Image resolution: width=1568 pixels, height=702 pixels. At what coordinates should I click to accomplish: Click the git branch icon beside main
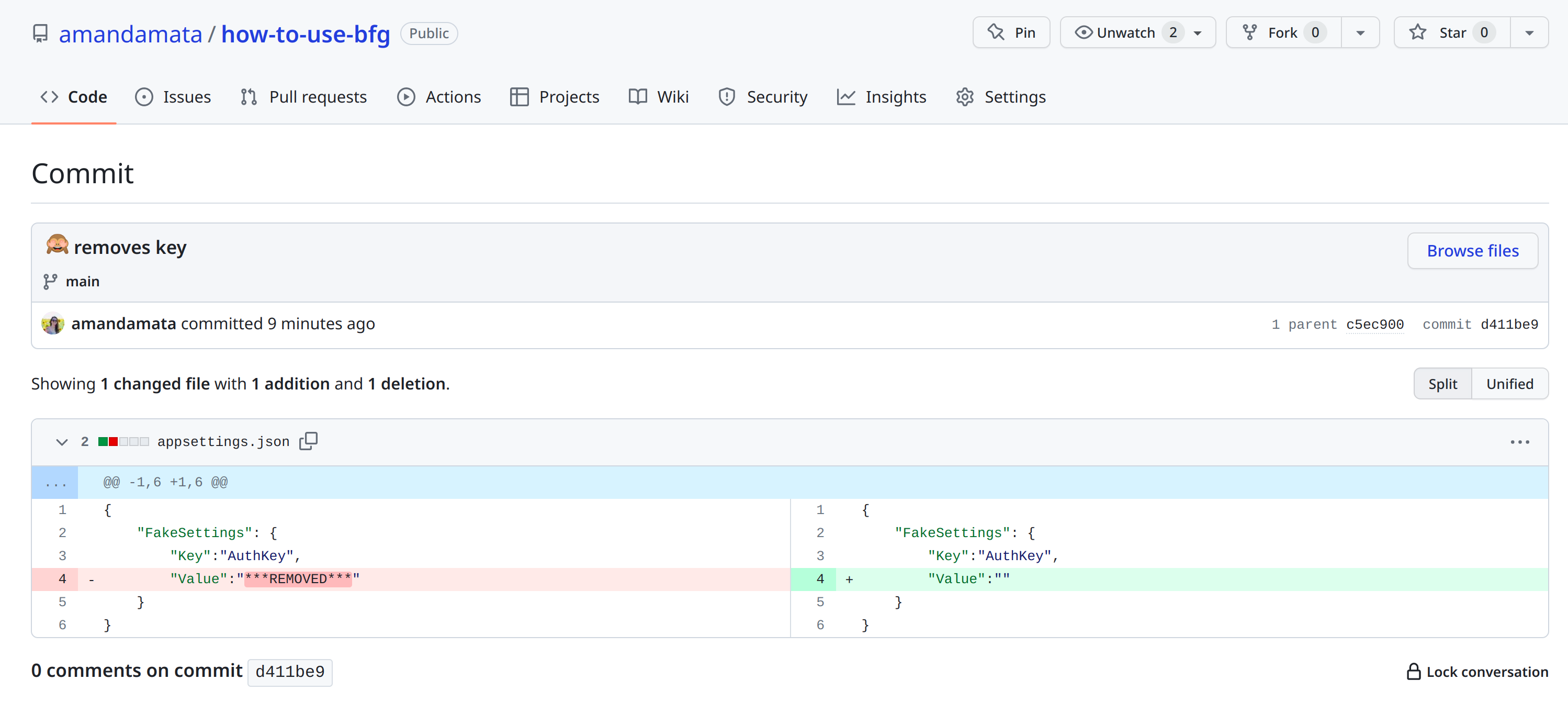(x=50, y=281)
